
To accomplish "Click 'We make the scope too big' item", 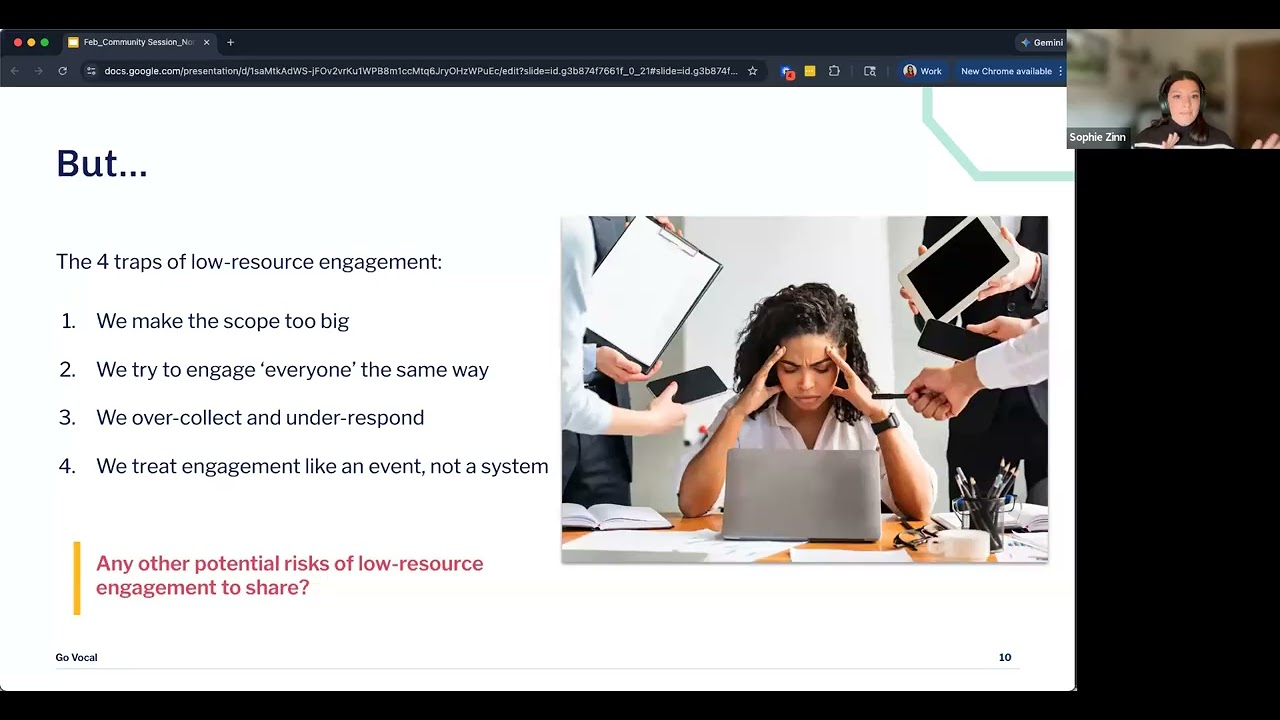I will 222,321.
